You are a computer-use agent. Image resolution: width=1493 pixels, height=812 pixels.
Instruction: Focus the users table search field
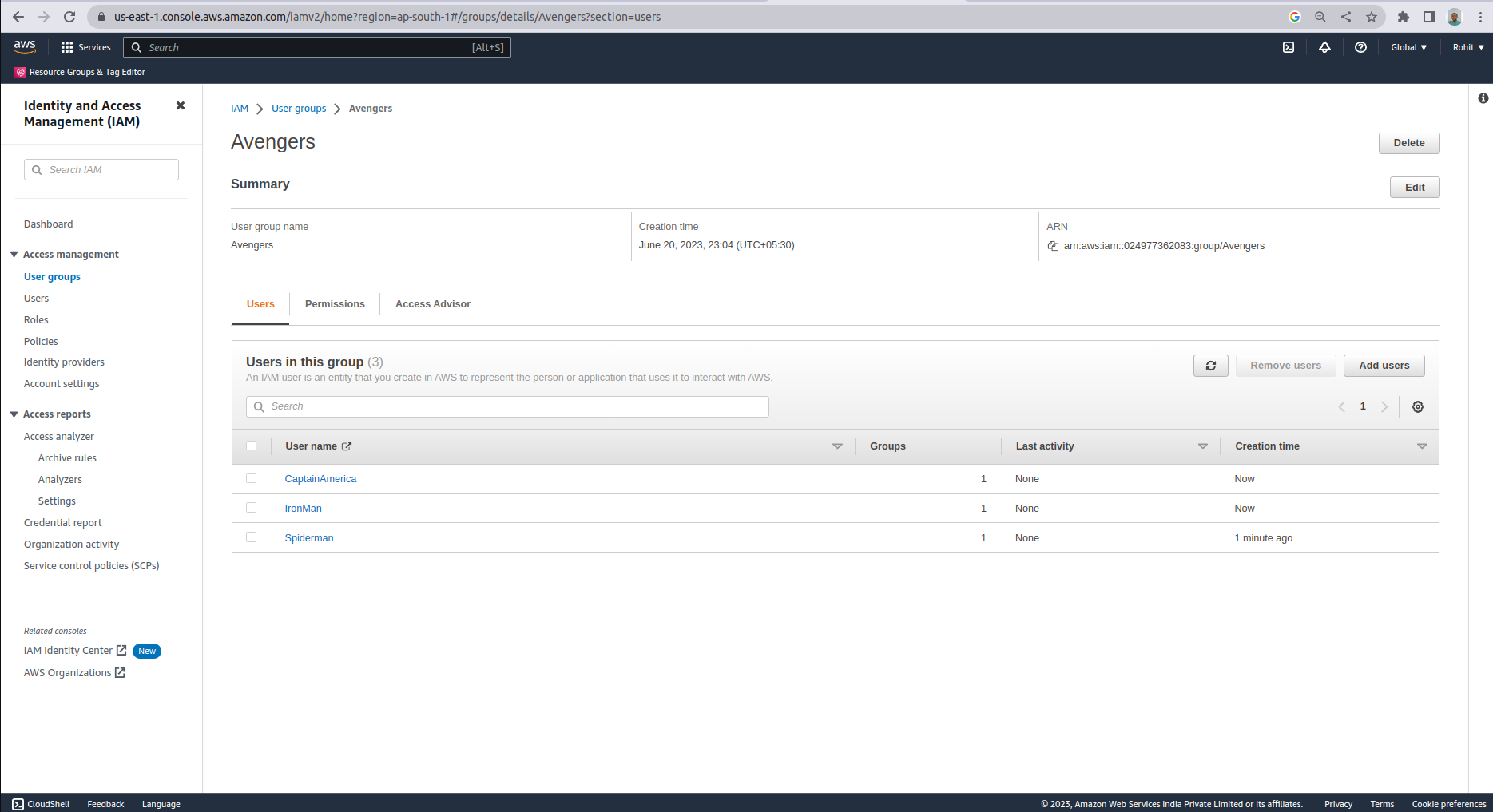point(507,406)
